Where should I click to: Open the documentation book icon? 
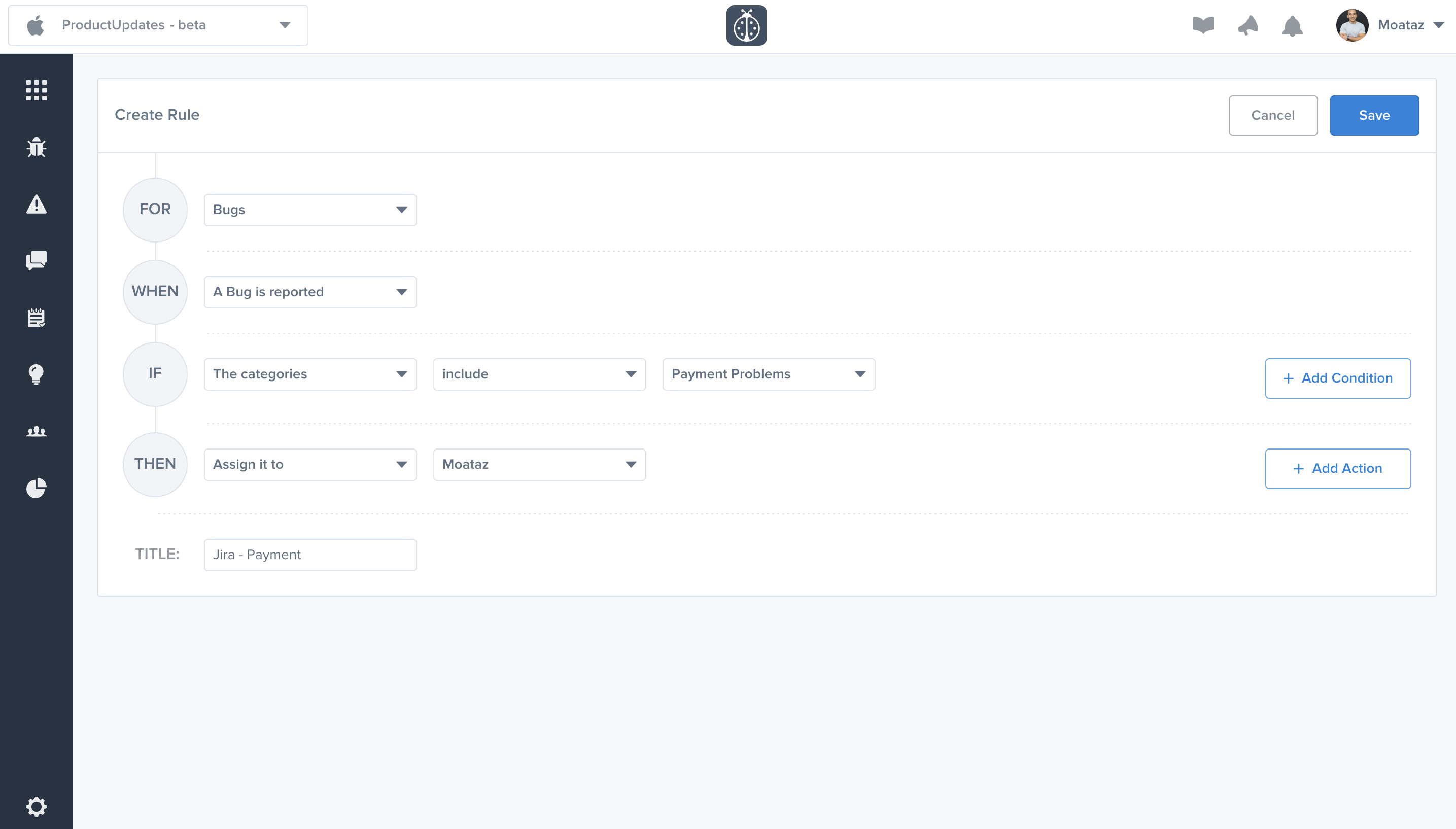pos(1203,26)
